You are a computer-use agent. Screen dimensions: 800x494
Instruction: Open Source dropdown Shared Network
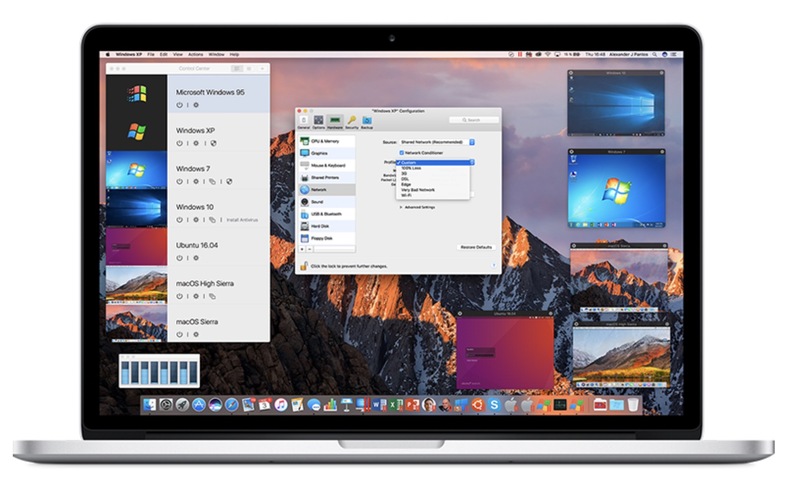click(x=437, y=142)
